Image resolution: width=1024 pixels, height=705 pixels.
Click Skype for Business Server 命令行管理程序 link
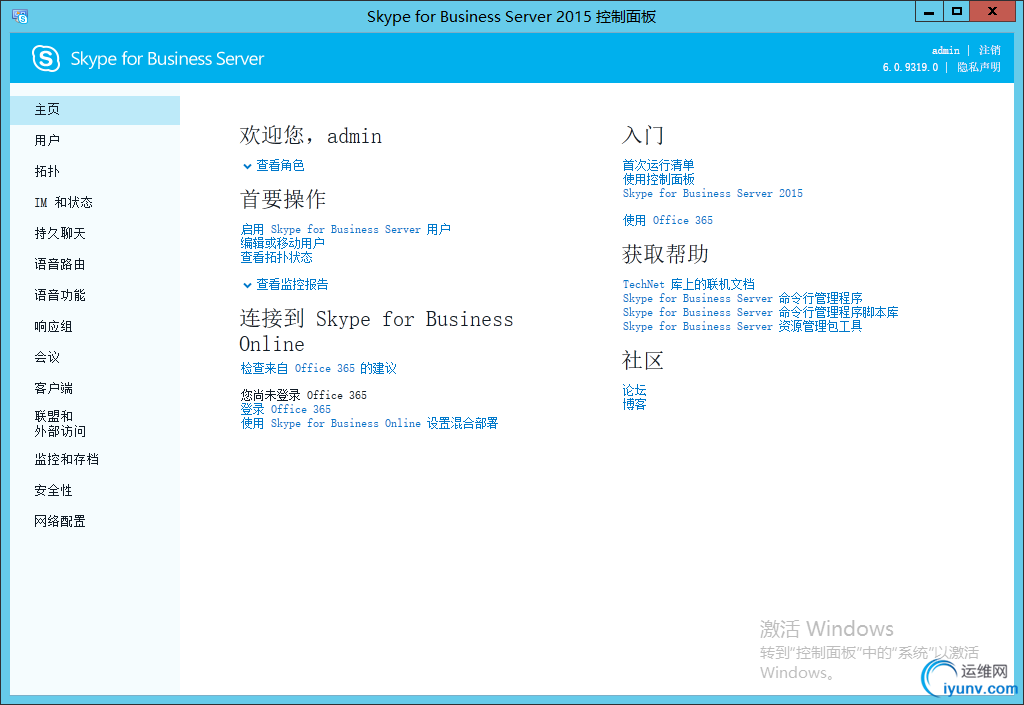click(x=743, y=298)
